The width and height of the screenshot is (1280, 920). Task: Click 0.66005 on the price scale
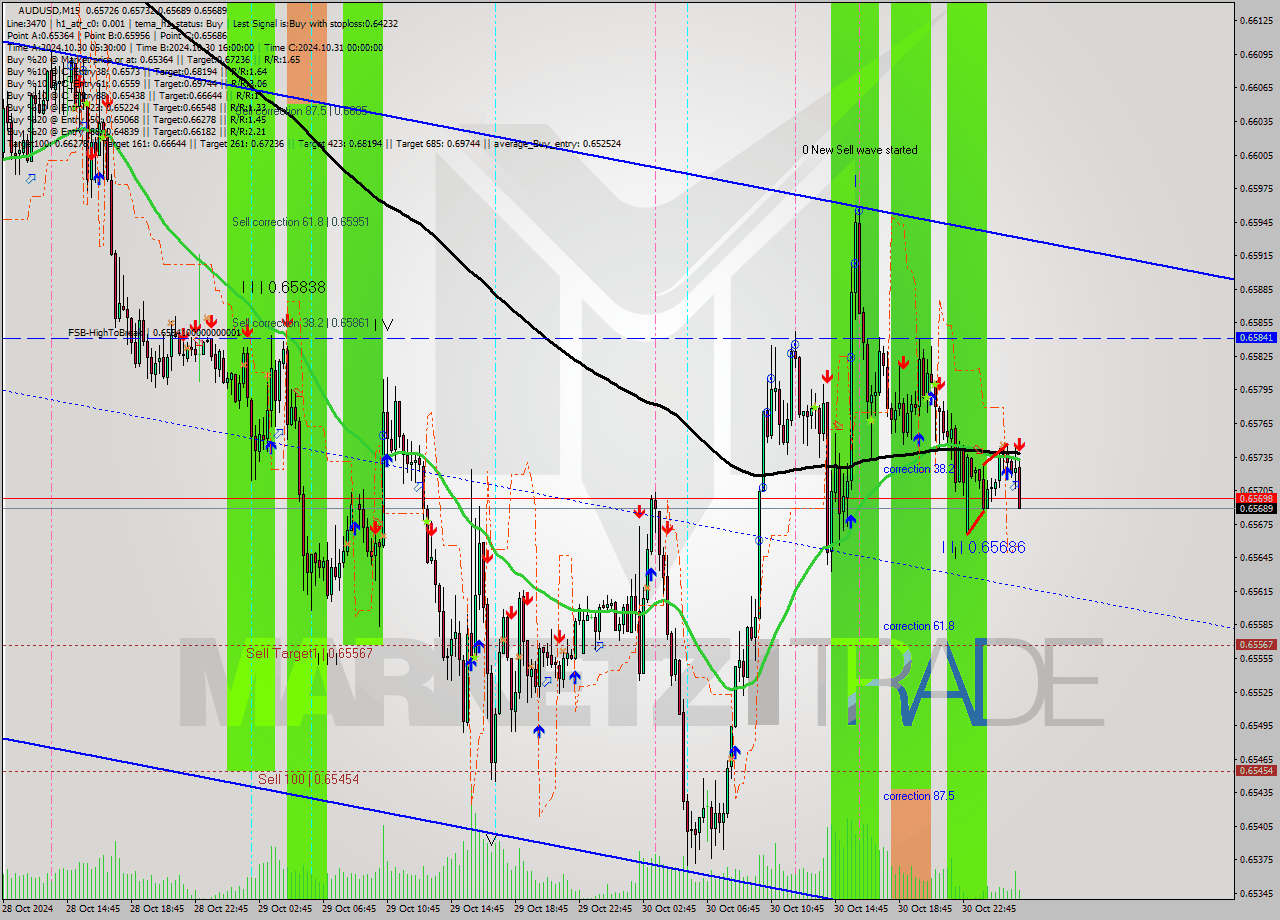(1257, 155)
